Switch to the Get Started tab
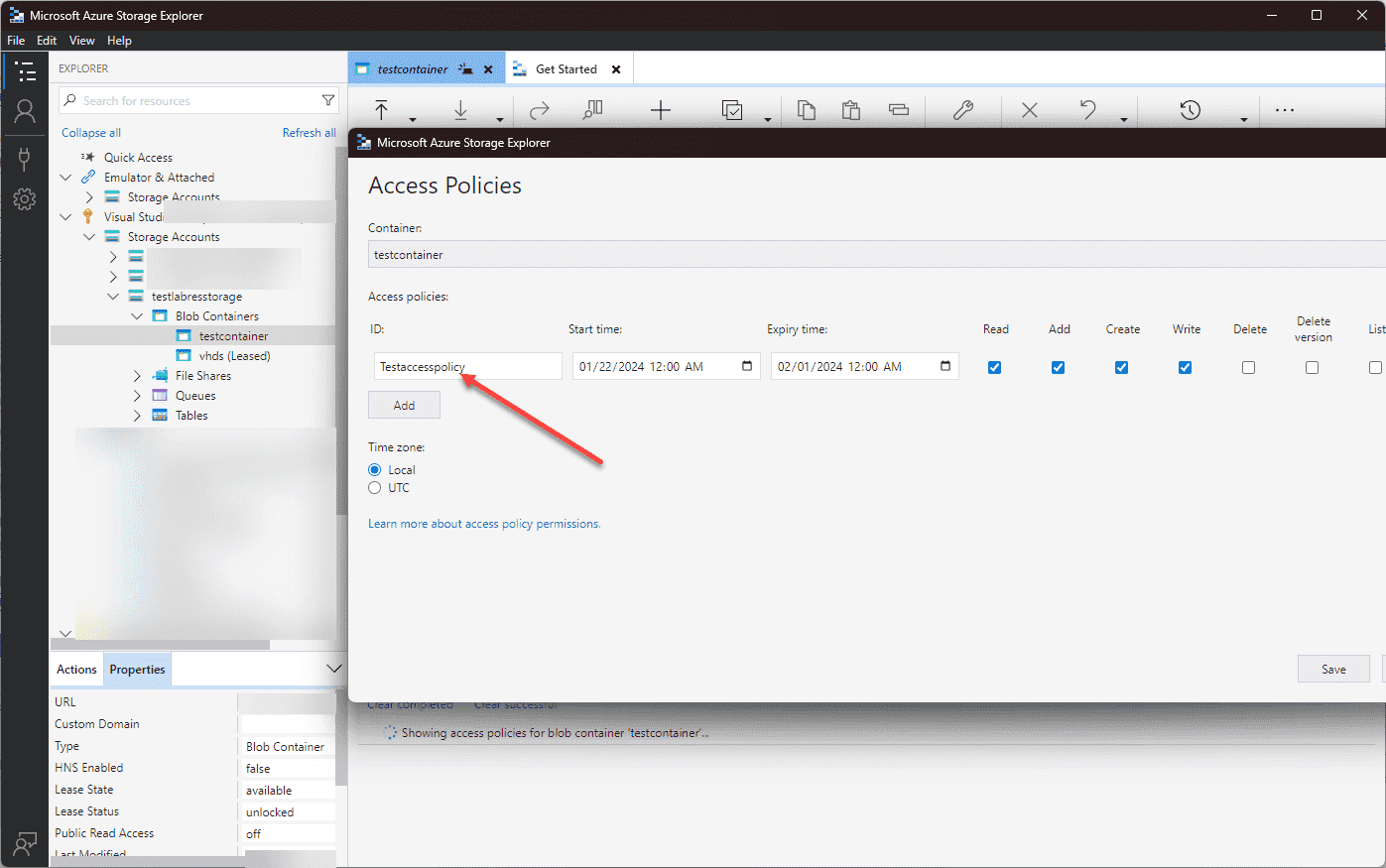The image size is (1386, 868). pyautogui.click(x=567, y=69)
